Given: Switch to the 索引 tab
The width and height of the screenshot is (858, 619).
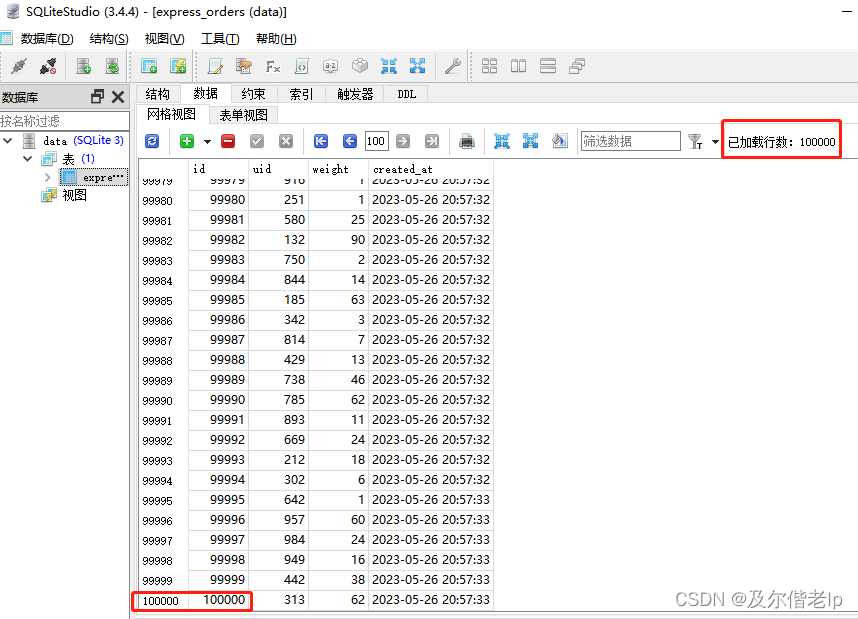Looking at the screenshot, I should coord(301,94).
